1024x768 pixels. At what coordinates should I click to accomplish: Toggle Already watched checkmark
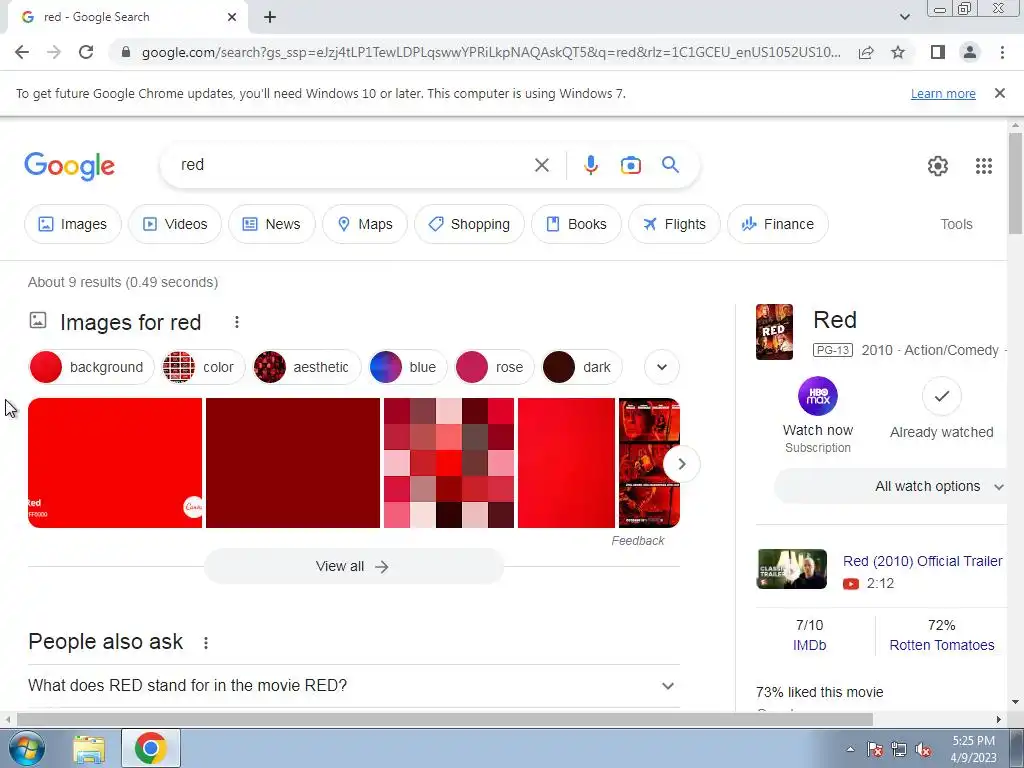click(941, 396)
